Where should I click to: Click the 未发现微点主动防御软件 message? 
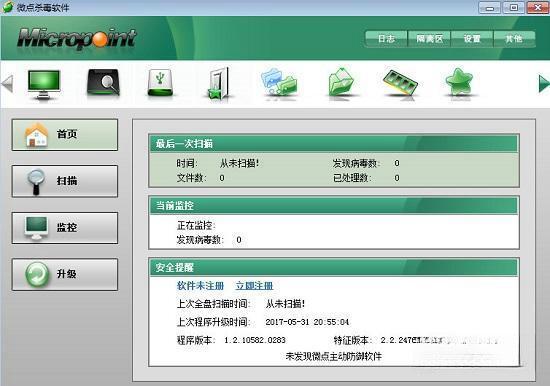334,357
